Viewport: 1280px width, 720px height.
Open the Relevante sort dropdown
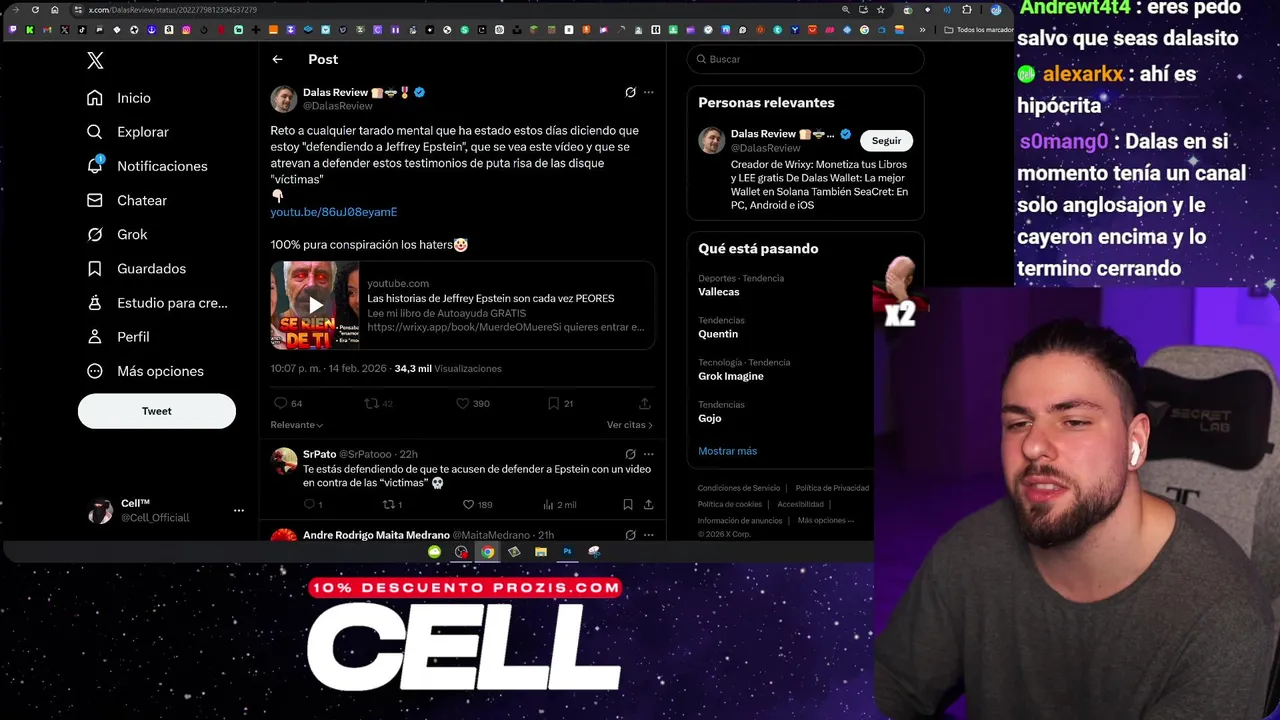point(296,425)
